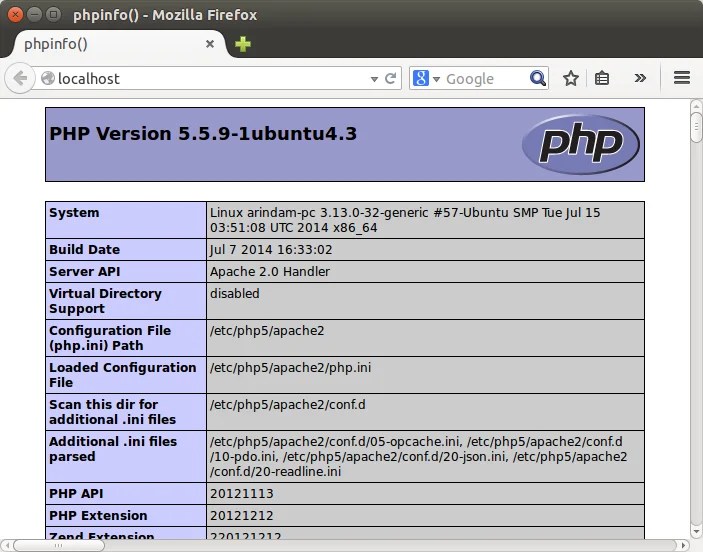
Task: Reload the page with the refresh icon
Action: [x=391, y=78]
